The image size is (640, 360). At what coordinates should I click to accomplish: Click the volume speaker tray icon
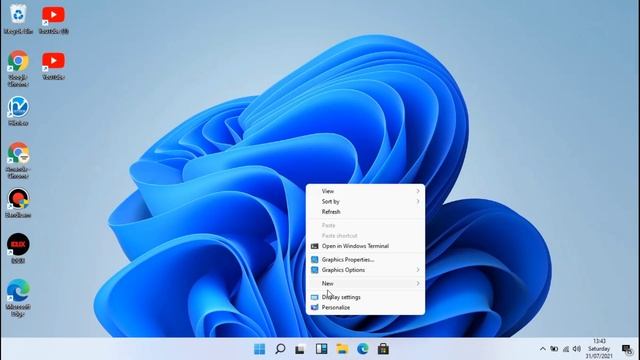coord(577,349)
